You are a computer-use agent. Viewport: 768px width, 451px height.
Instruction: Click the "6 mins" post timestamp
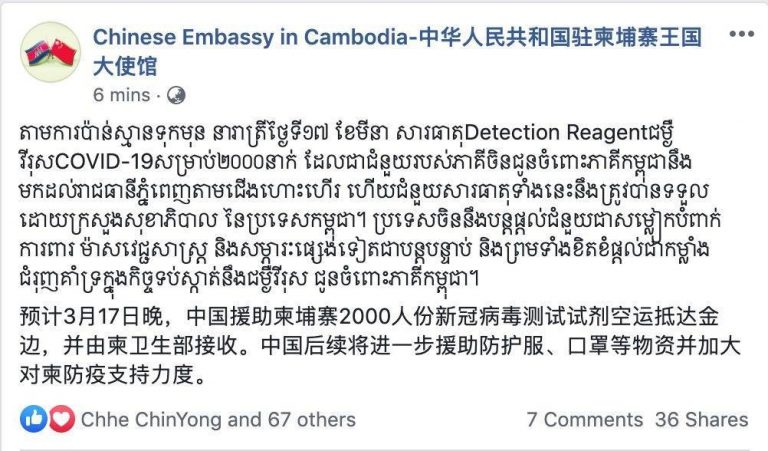coord(121,95)
